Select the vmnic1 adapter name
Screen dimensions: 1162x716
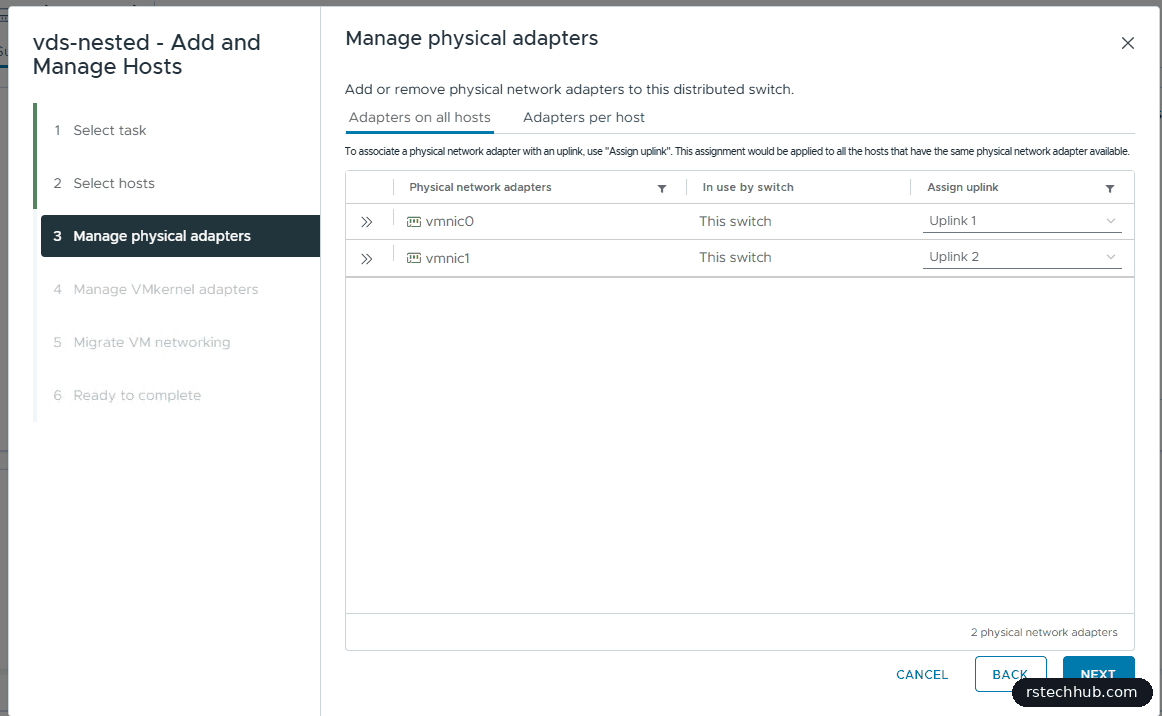(448, 258)
